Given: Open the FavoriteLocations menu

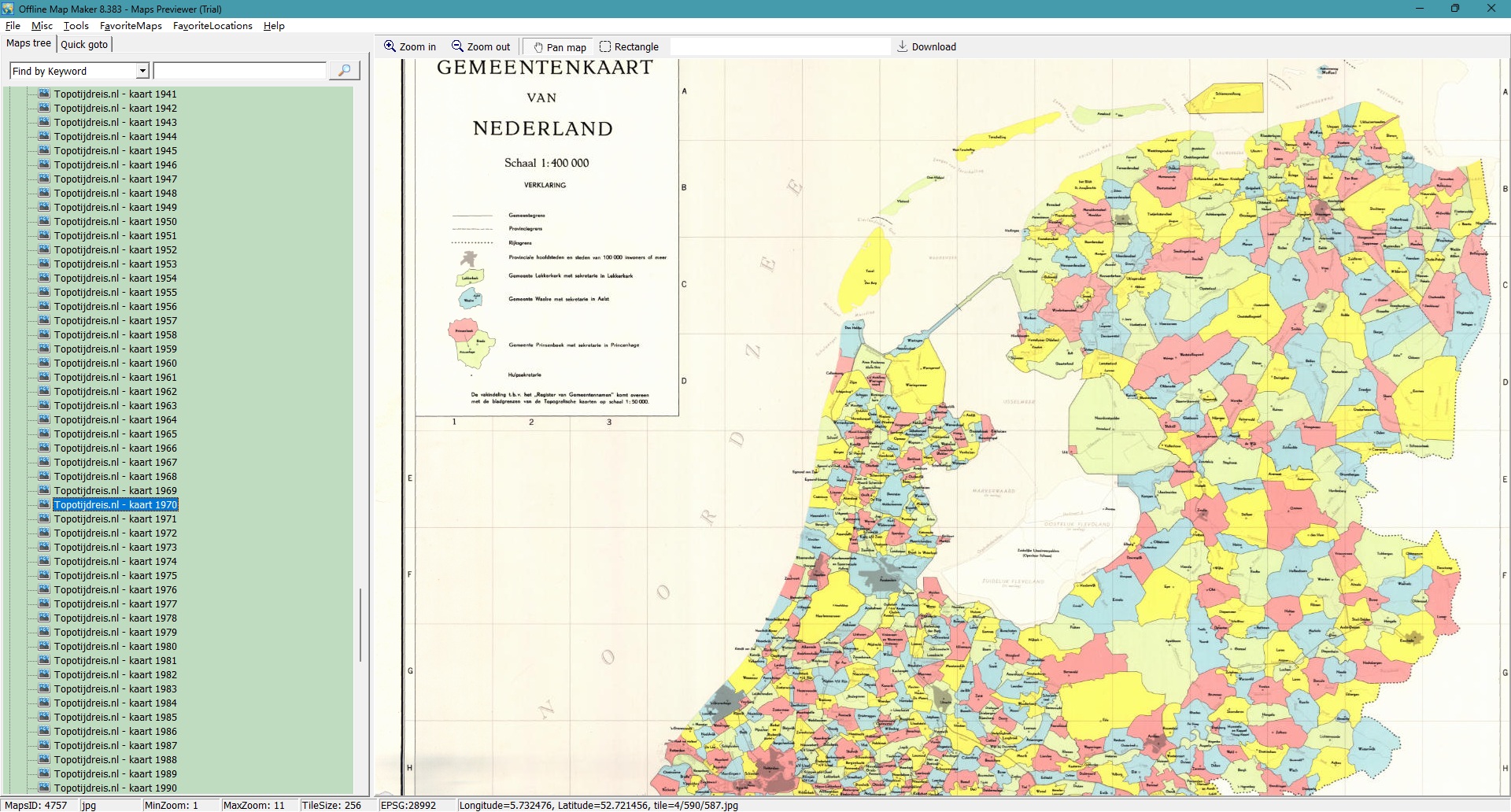Looking at the screenshot, I should coord(212,26).
